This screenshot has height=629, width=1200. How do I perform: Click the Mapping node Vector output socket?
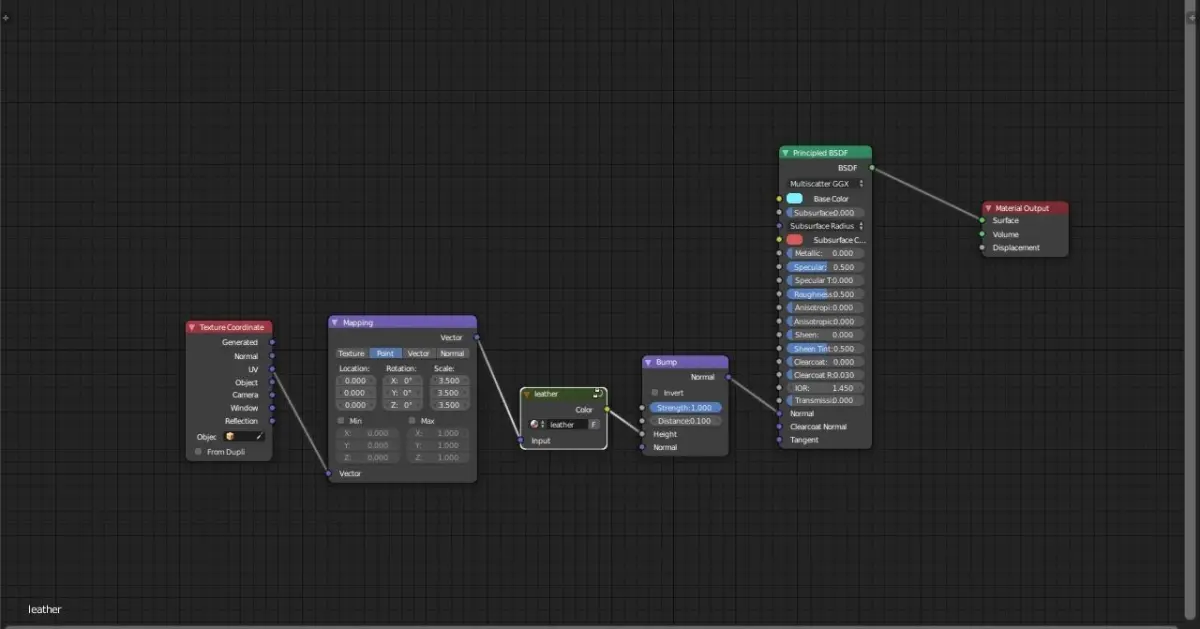(x=477, y=338)
